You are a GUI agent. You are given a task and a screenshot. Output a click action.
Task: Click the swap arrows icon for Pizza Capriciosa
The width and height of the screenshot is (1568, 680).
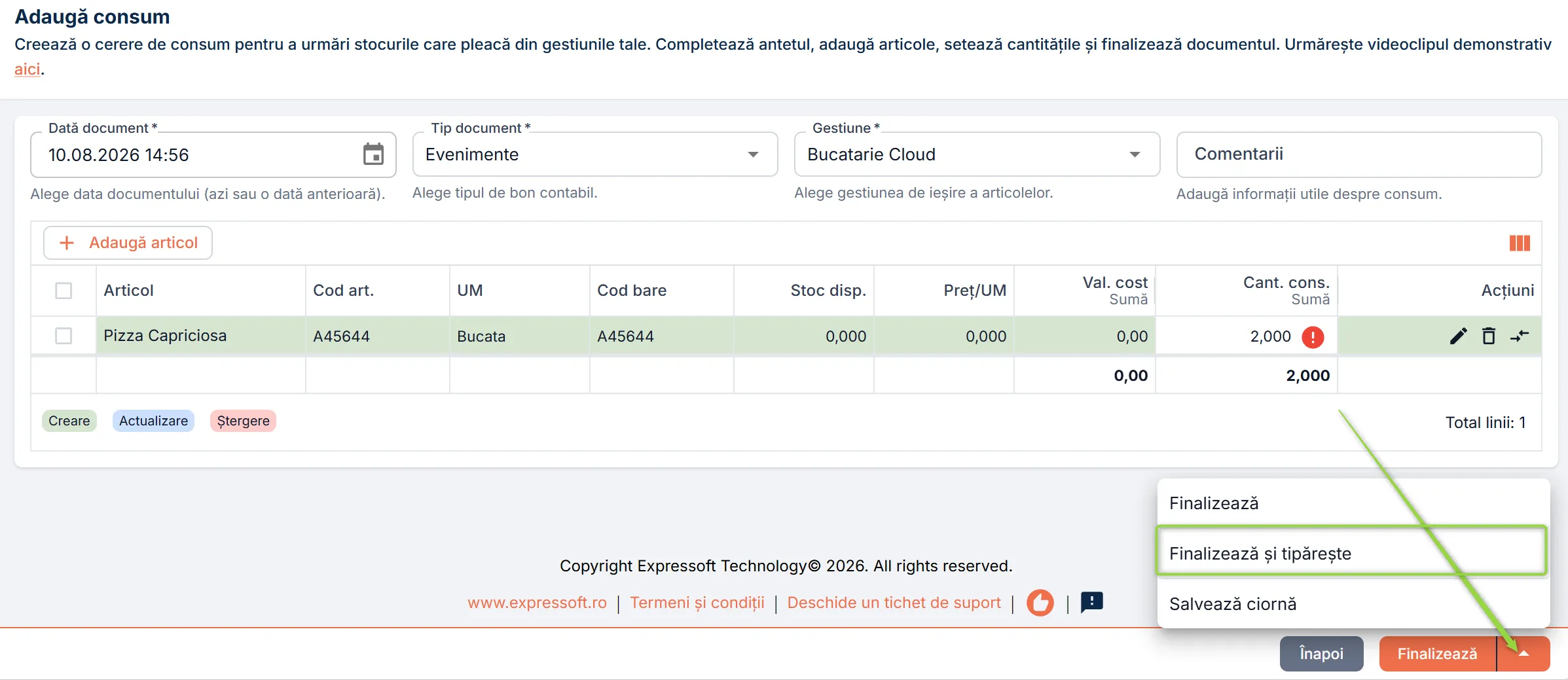coord(1520,336)
